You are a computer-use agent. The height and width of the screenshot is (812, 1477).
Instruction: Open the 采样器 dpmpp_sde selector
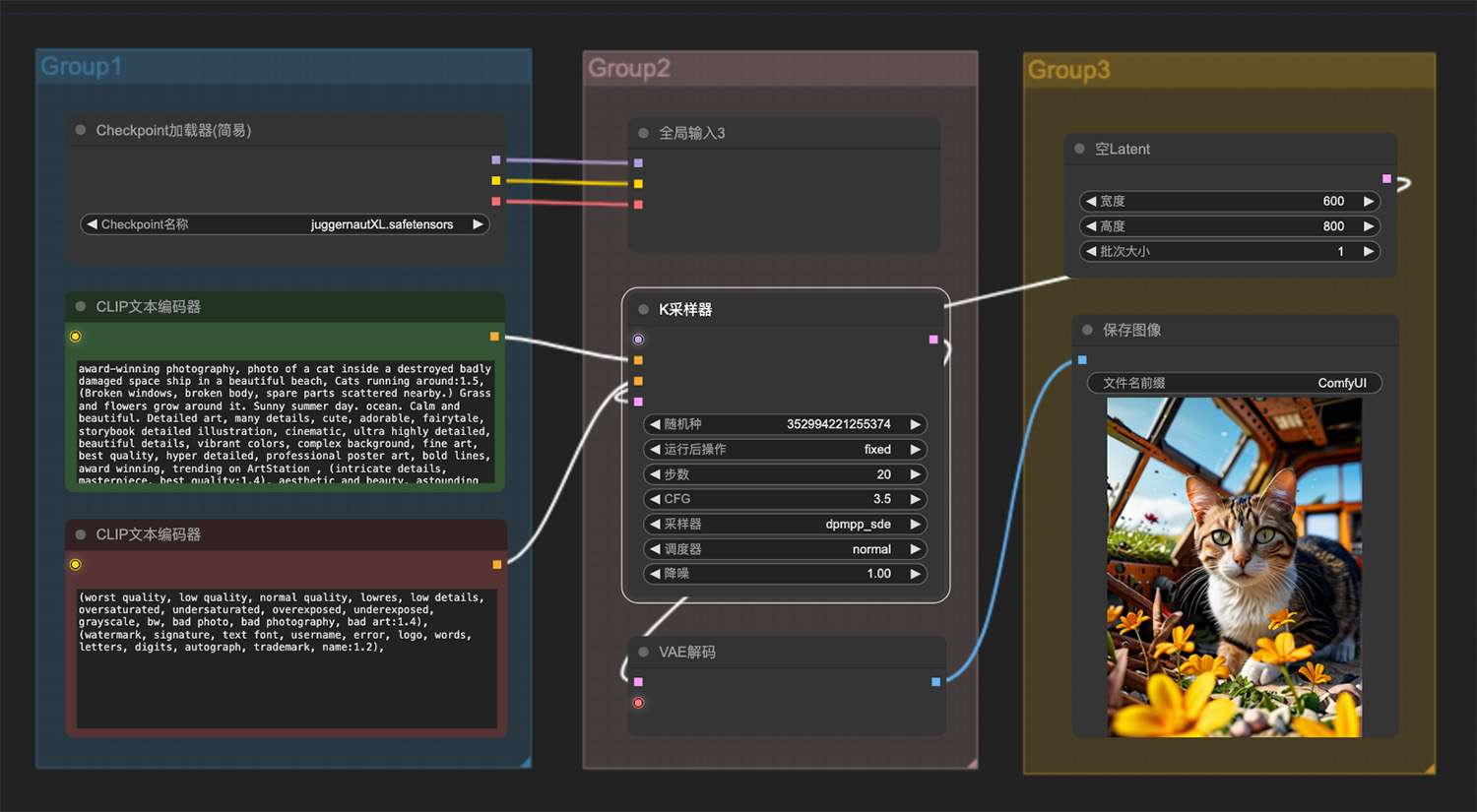(x=785, y=524)
